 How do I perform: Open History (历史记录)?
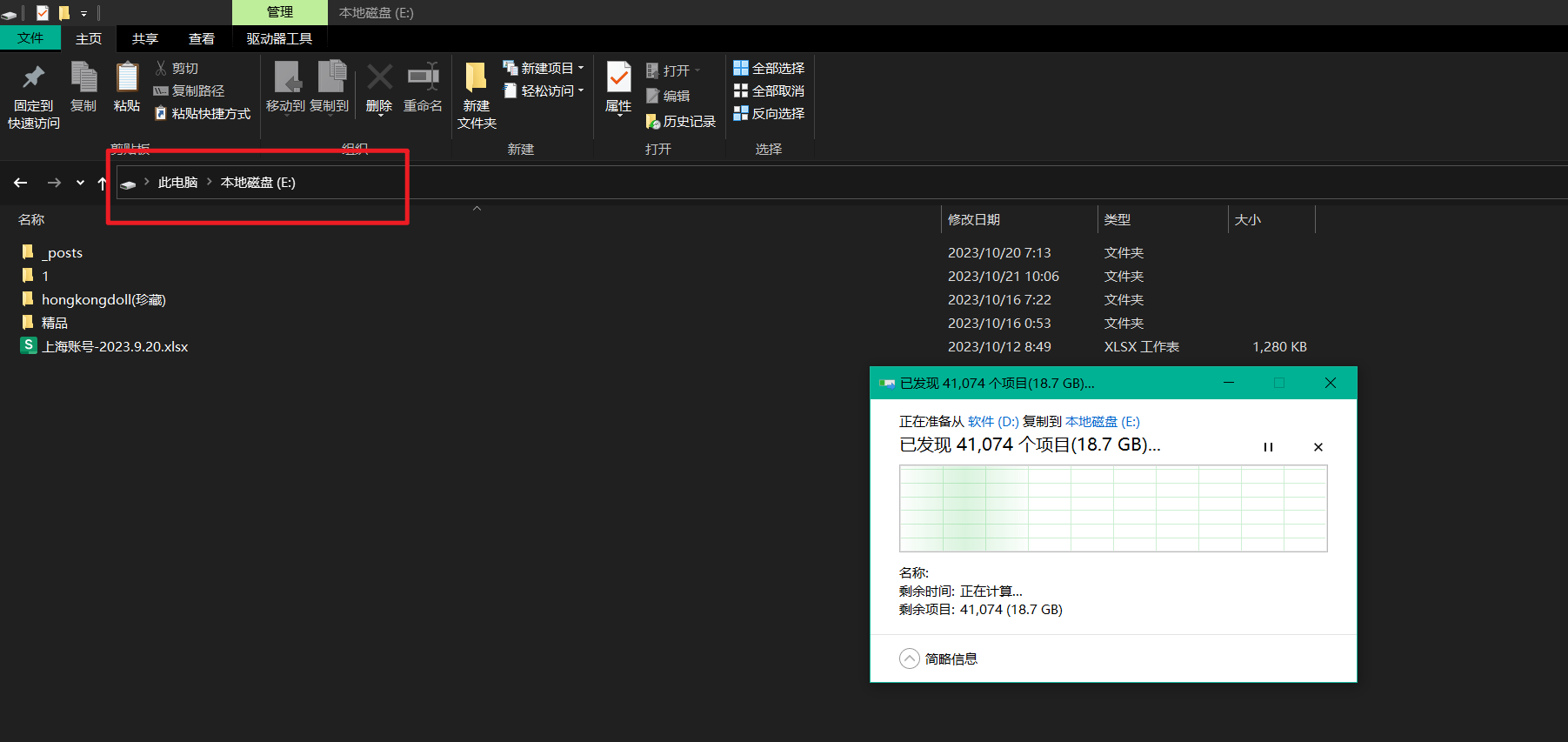[x=681, y=121]
